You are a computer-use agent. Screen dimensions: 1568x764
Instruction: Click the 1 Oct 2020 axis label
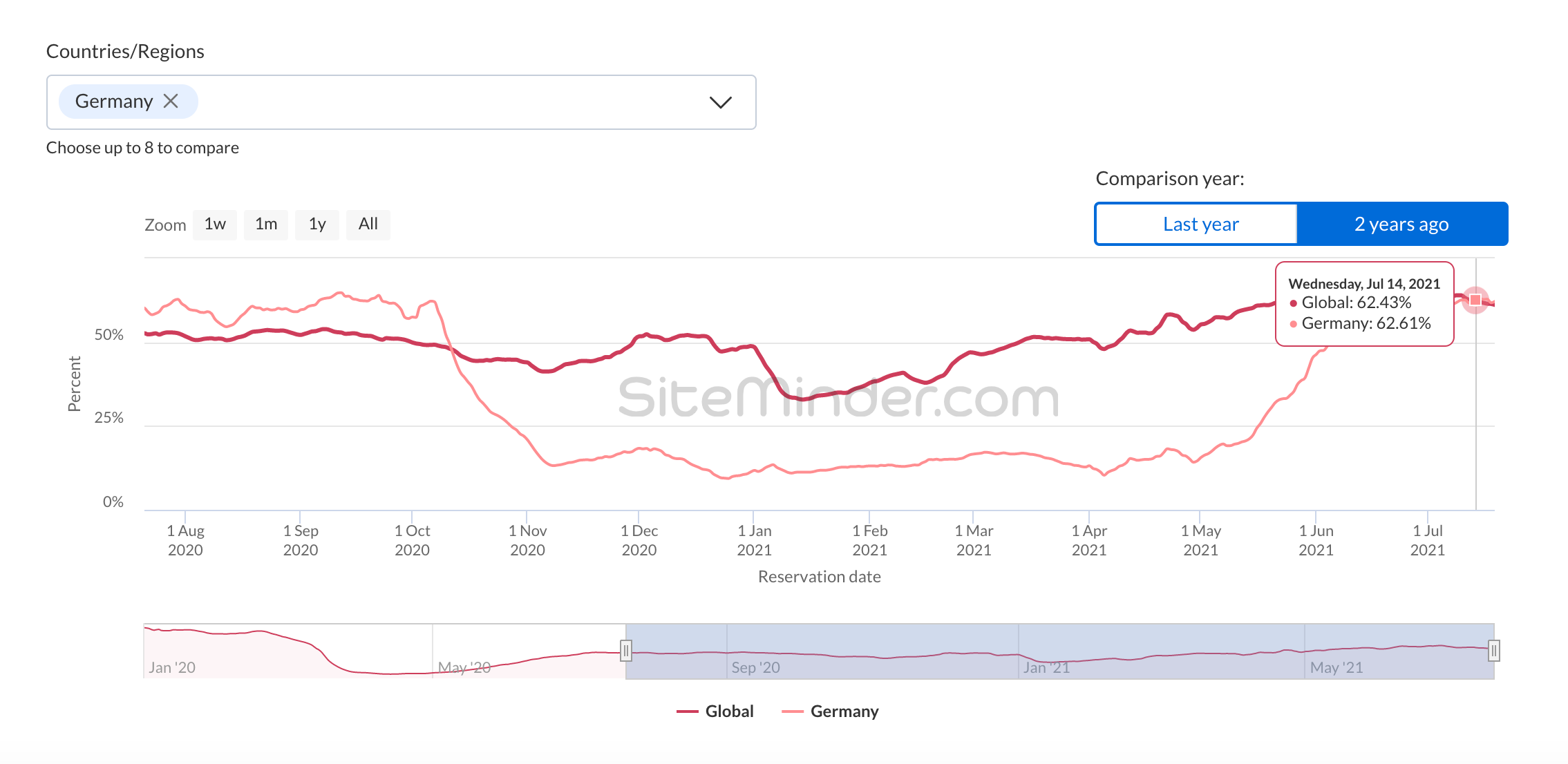point(412,540)
